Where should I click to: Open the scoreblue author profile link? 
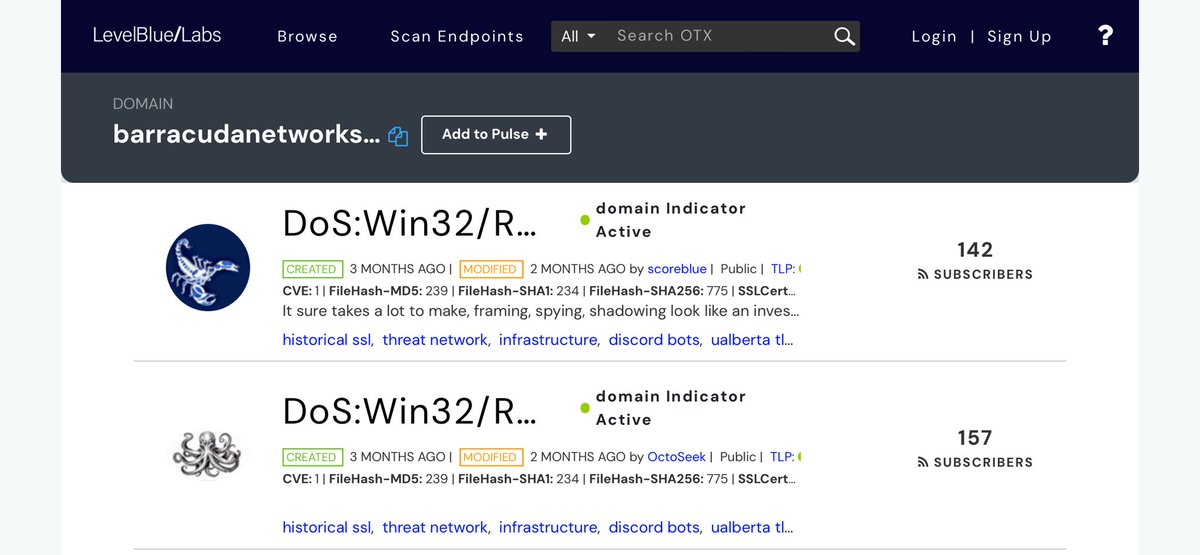677,269
